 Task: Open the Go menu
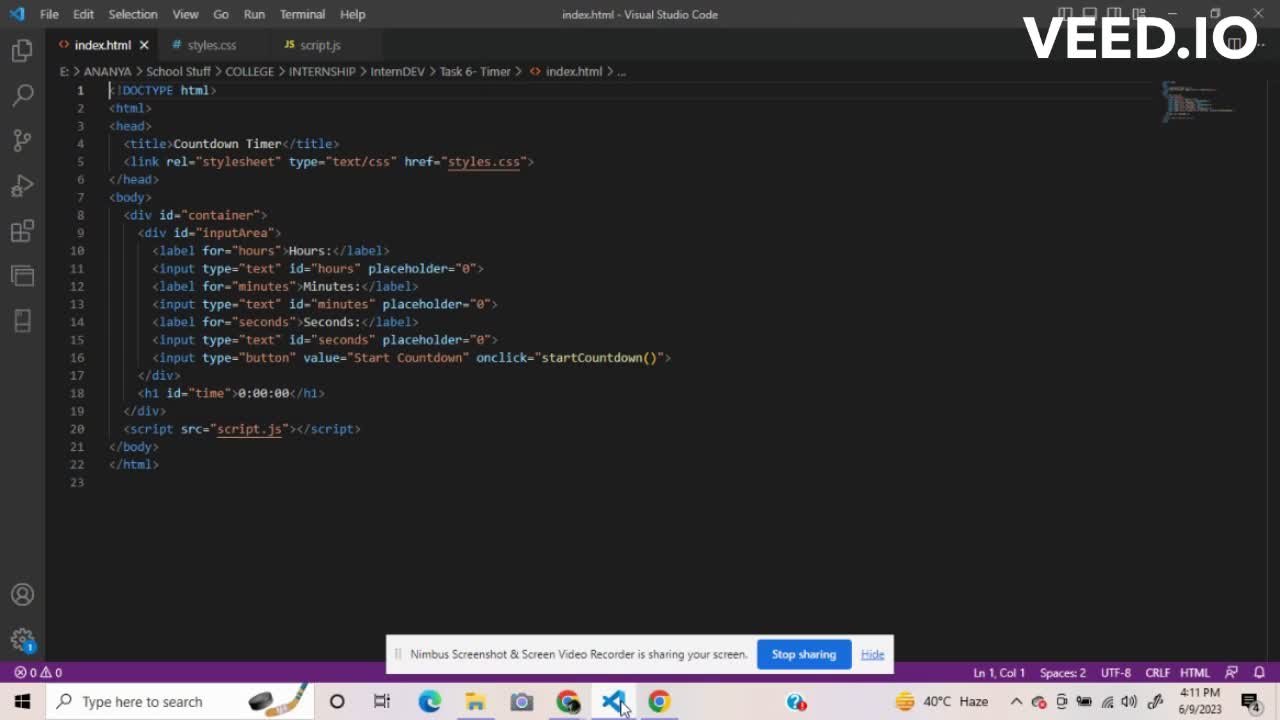click(x=221, y=14)
